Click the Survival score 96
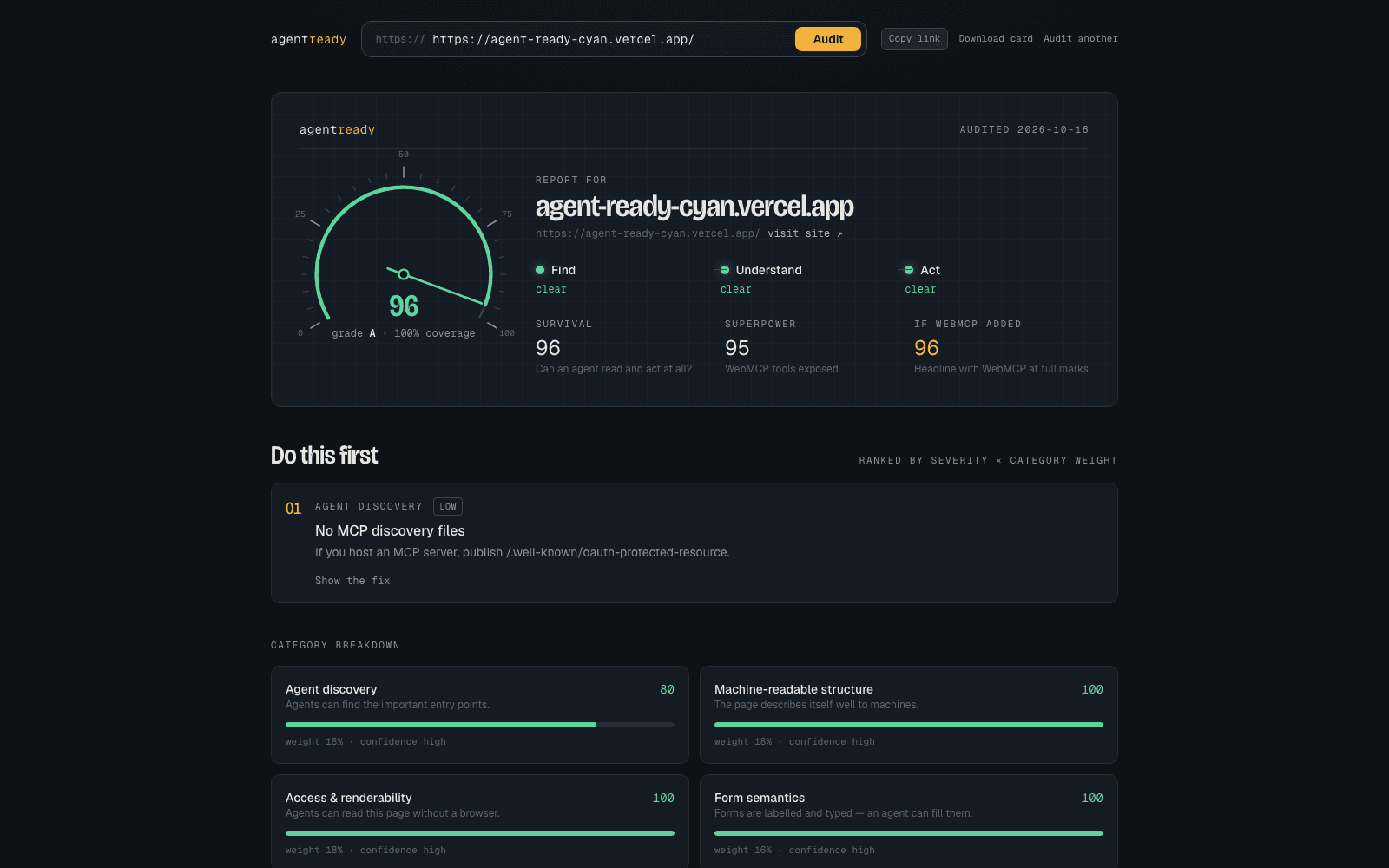The image size is (1389, 868). (548, 348)
